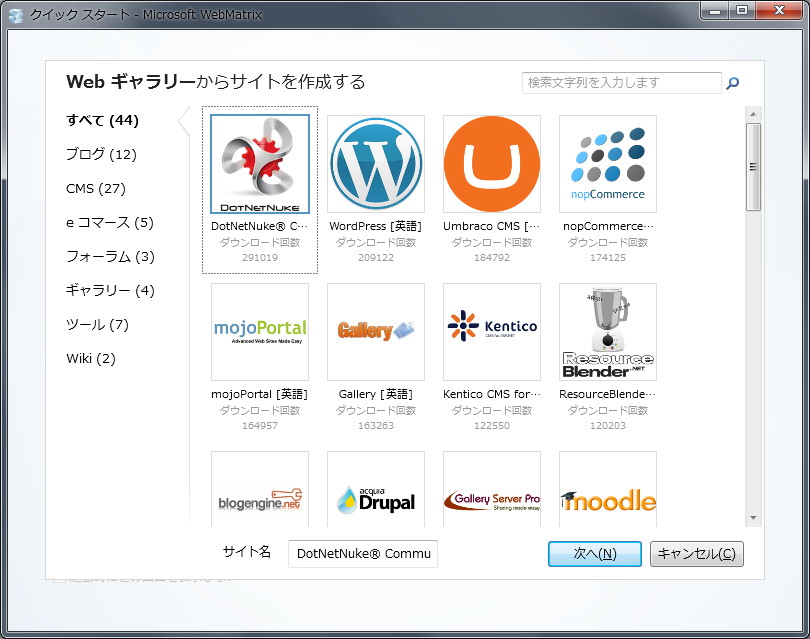Screen dimensions: 810x639
Task: Select the ResourceBlender template icon
Action: [x=607, y=330]
